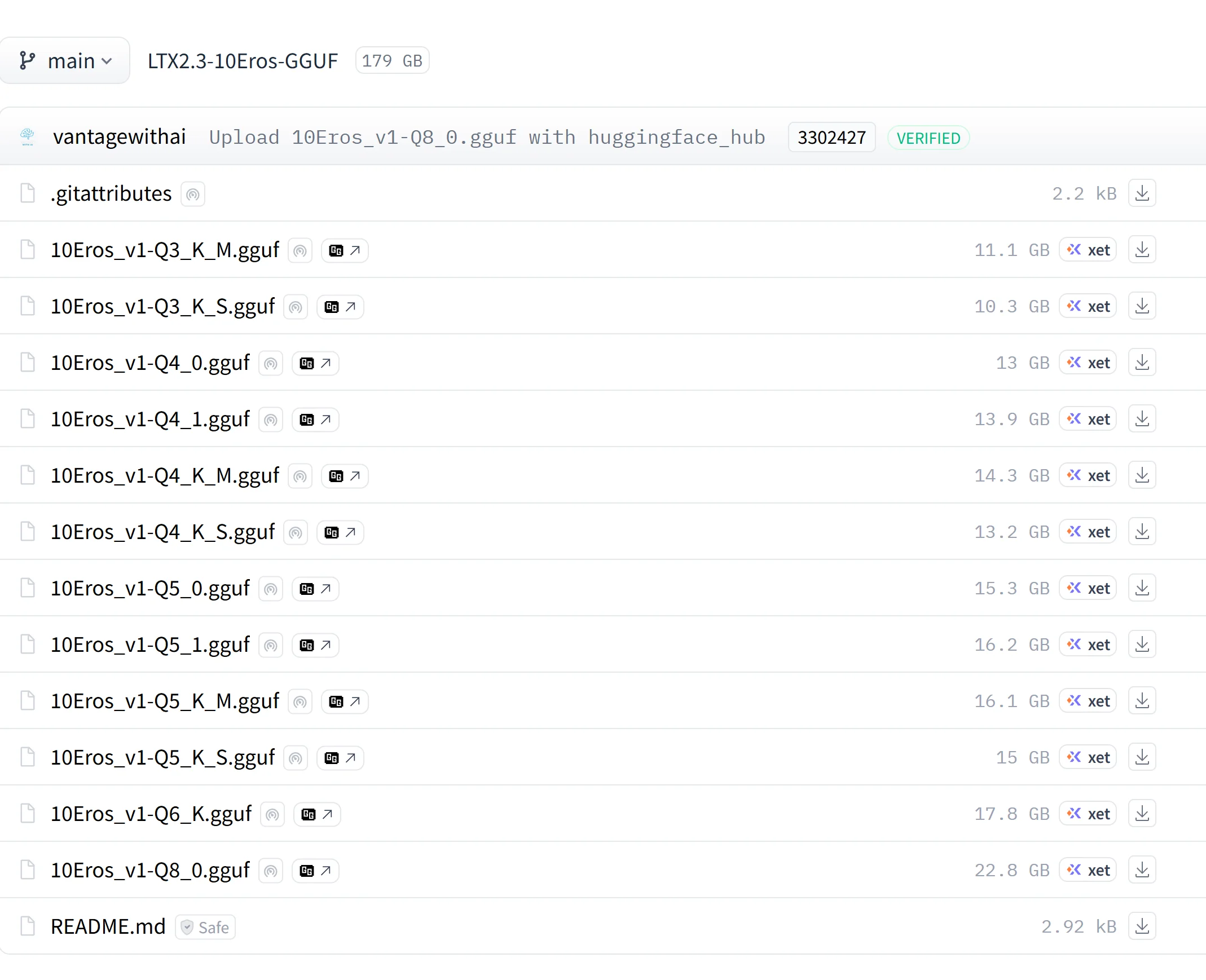Click the xet badge on the Q3_K_M row
The image size is (1206, 980).
(x=1088, y=250)
